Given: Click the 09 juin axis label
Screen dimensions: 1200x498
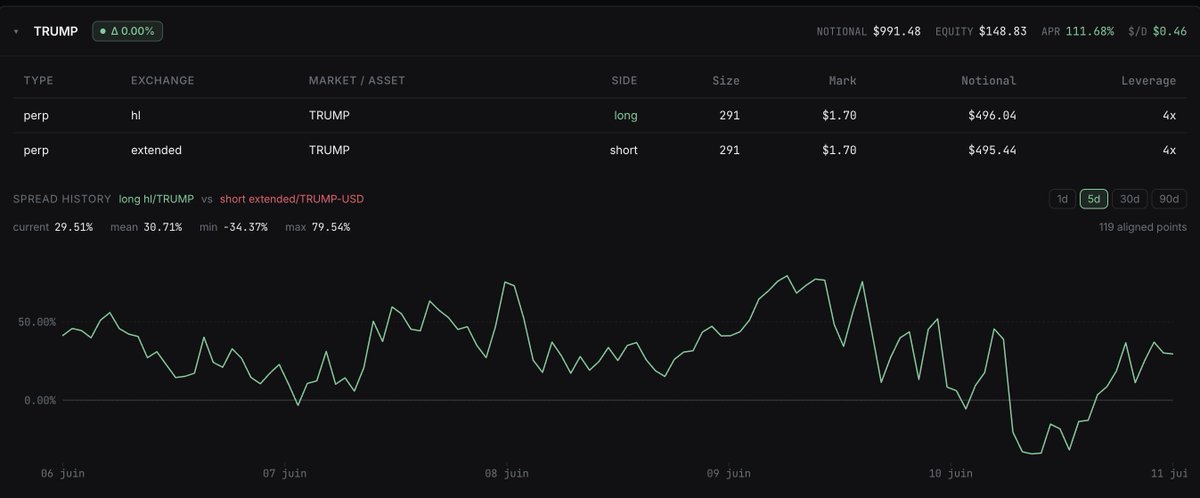Looking at the screenshot, I should coord(728,473).
